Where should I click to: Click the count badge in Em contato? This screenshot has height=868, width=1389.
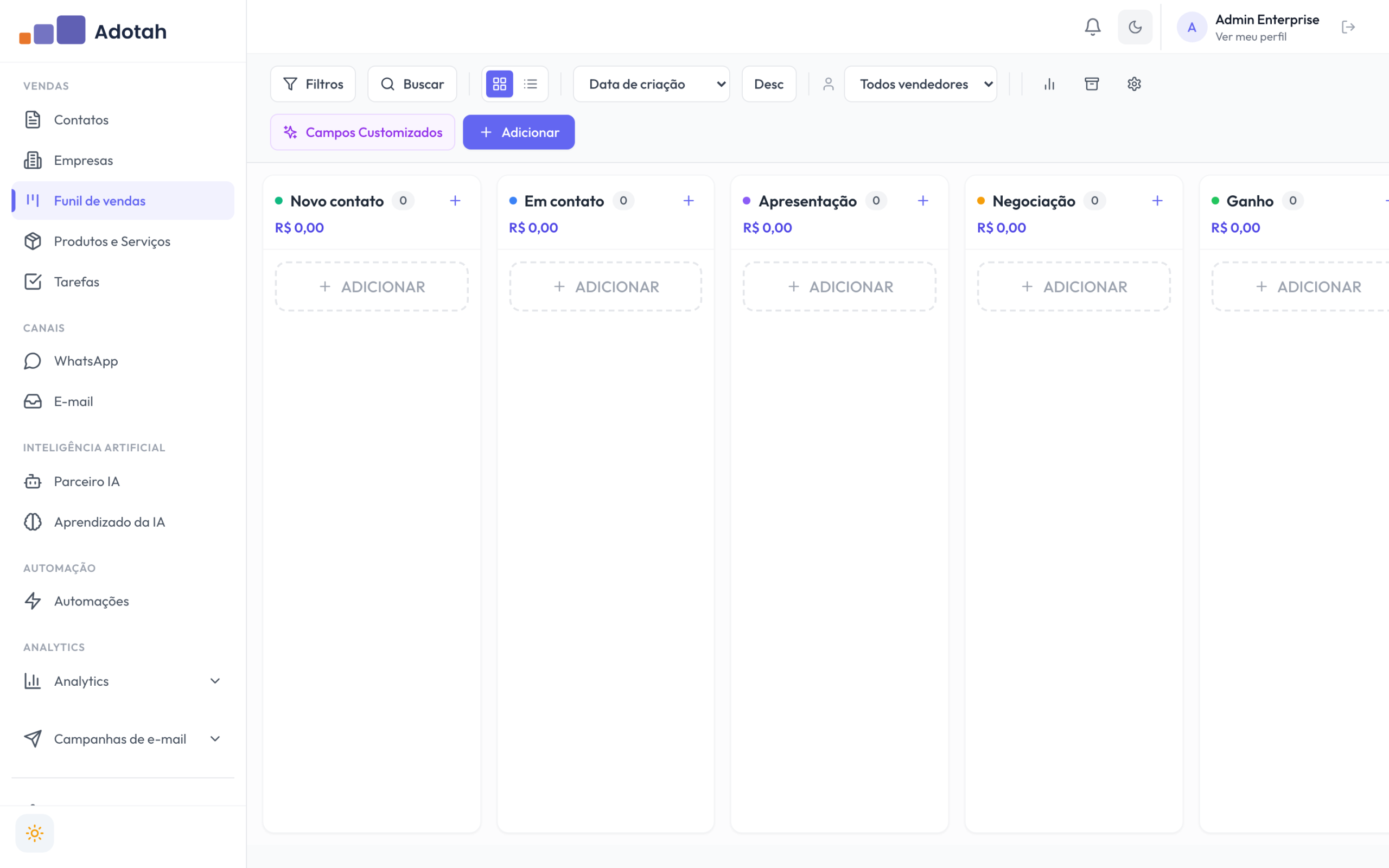point(623,201)
